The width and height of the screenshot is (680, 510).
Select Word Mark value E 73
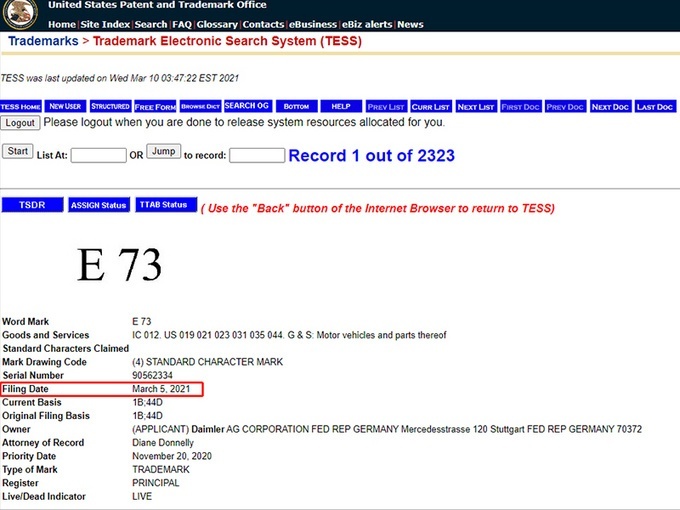tap(142, 321)
